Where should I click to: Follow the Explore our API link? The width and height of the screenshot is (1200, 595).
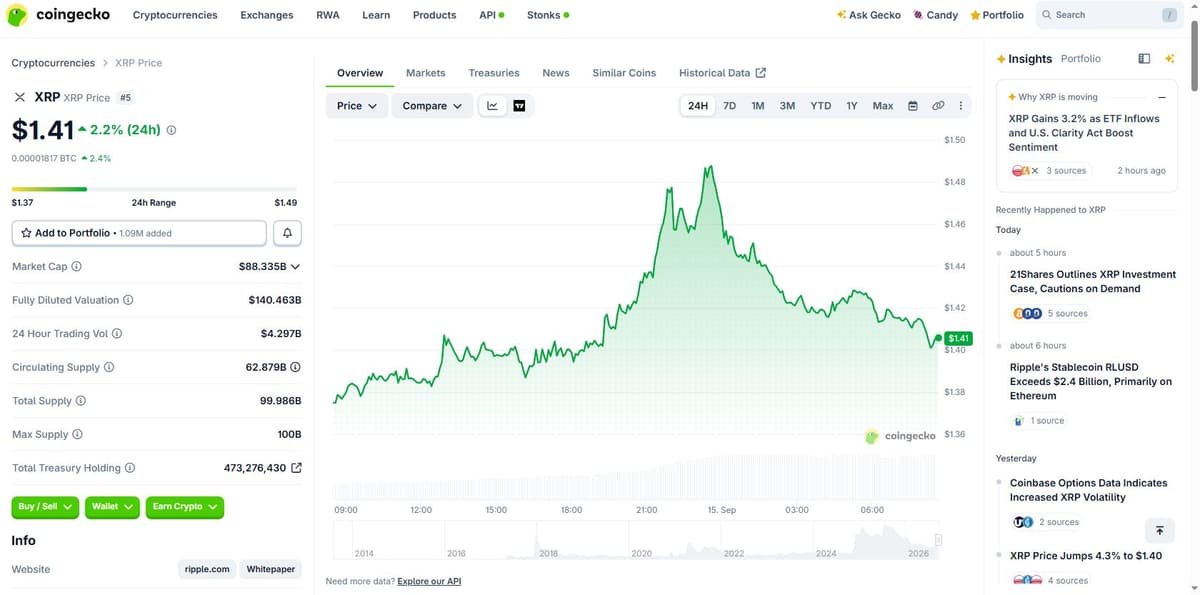click(429, 581)
